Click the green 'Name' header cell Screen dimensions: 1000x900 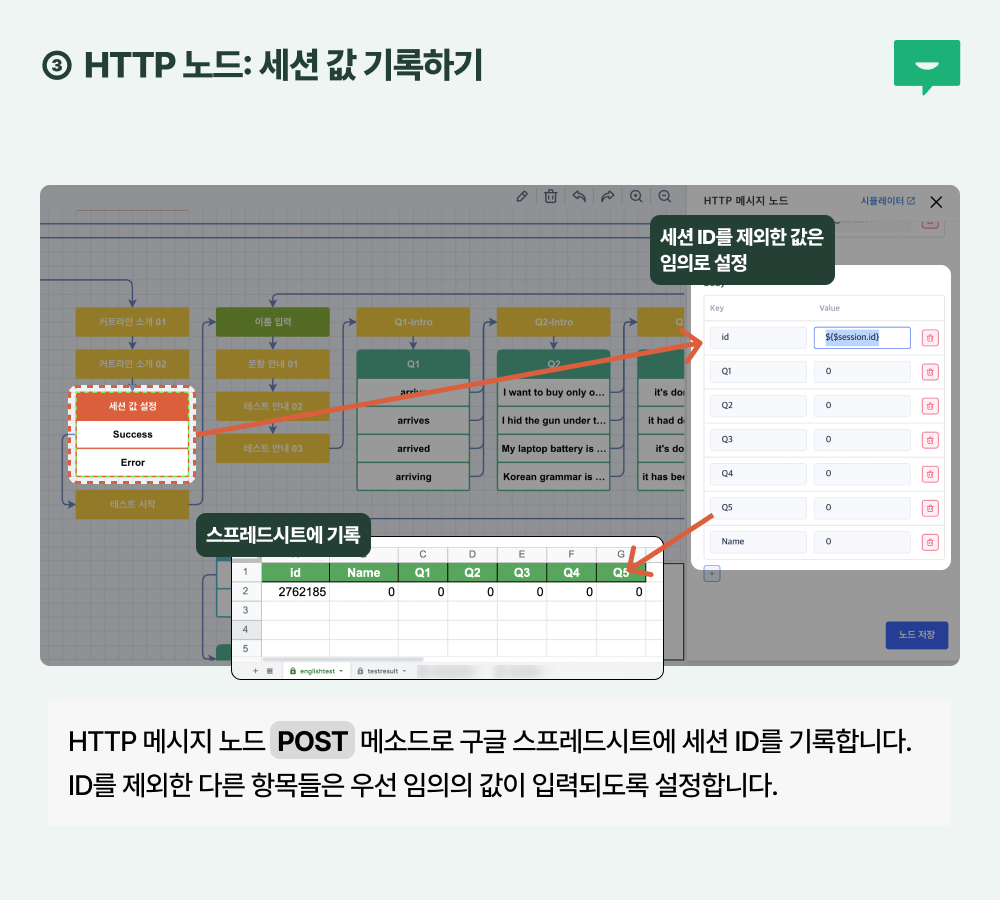click(x=364, y=572)
